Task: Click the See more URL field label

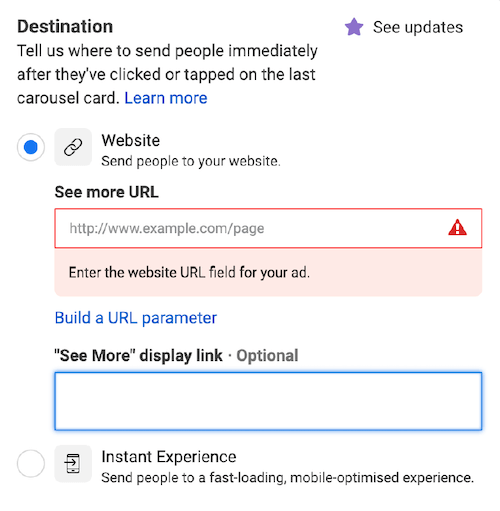Action: click(x=107, y=192)
